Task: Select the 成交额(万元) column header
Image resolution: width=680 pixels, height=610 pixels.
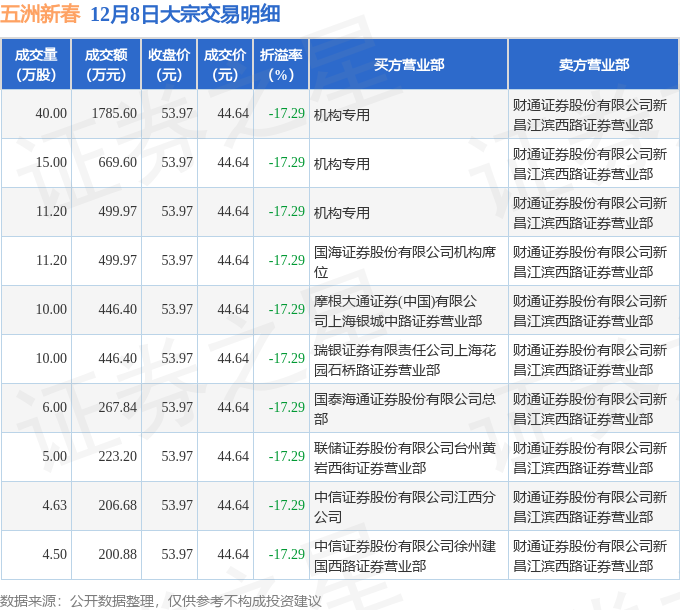Action: pos(105,65)
